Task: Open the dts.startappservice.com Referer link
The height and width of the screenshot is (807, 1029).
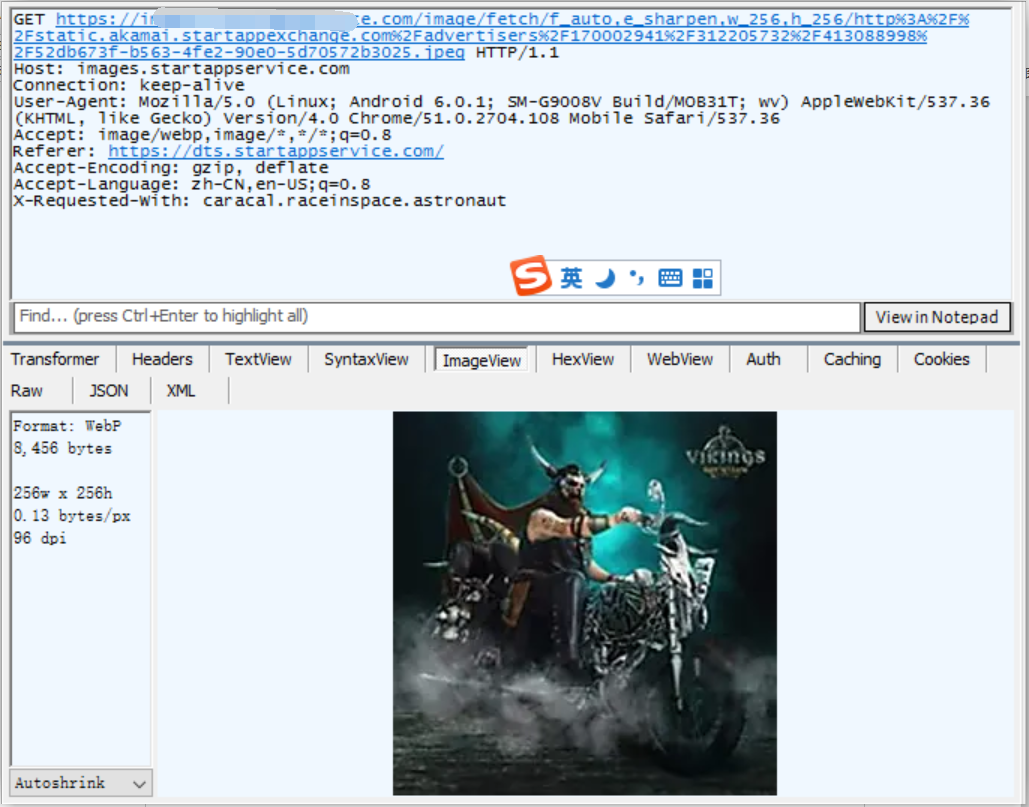Action: [x=276, y=151]
